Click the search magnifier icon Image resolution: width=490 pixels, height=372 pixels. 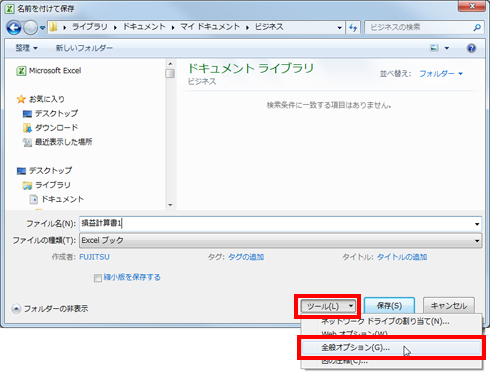[477, 28]
